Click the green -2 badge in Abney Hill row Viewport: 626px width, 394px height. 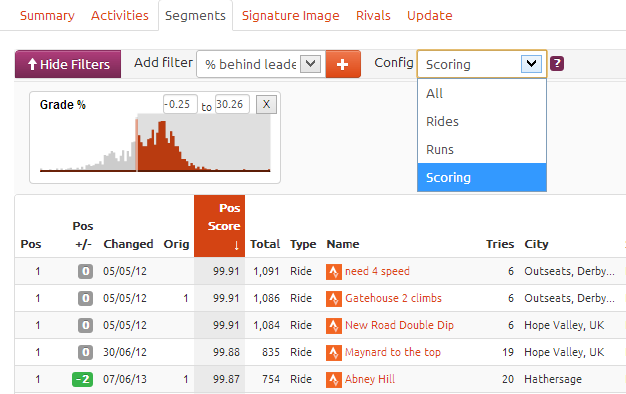pos(82,379)
